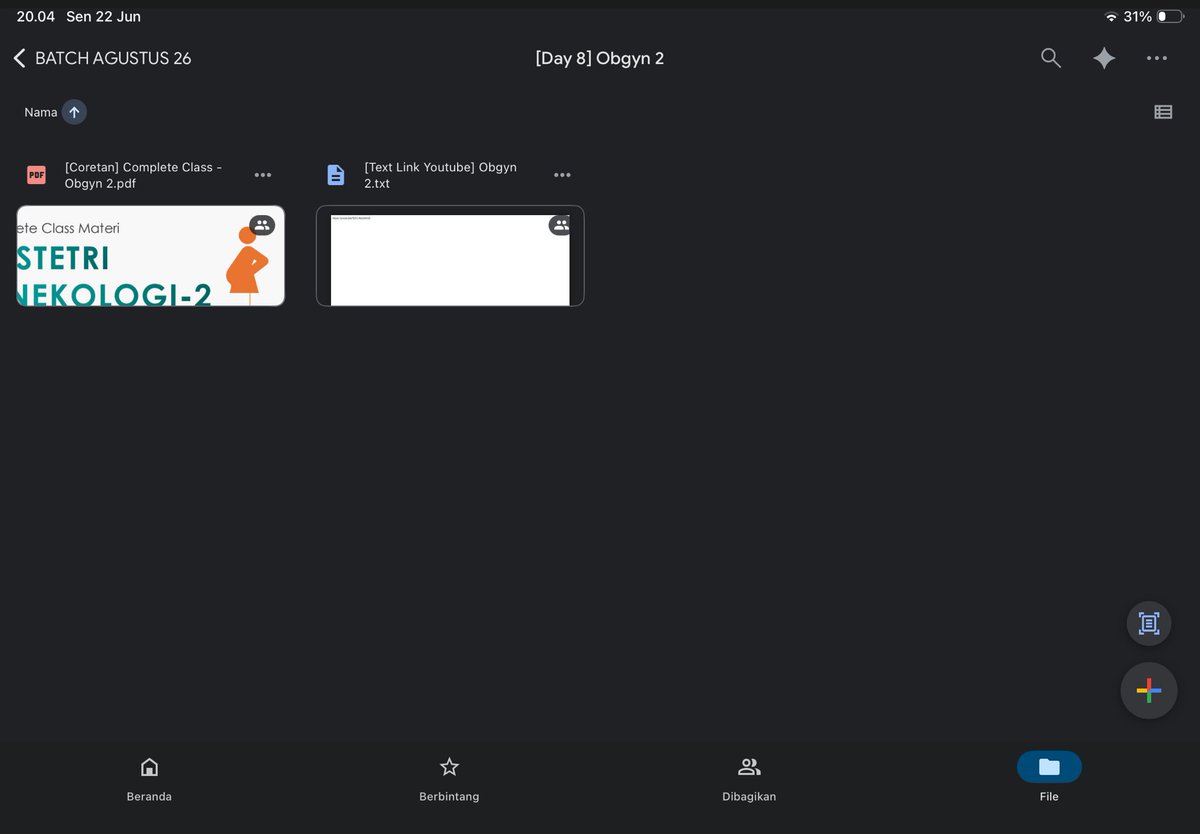The width and height of the screenshot is (1200, 834).
Task: Select the File tab
Action: 1049,778
